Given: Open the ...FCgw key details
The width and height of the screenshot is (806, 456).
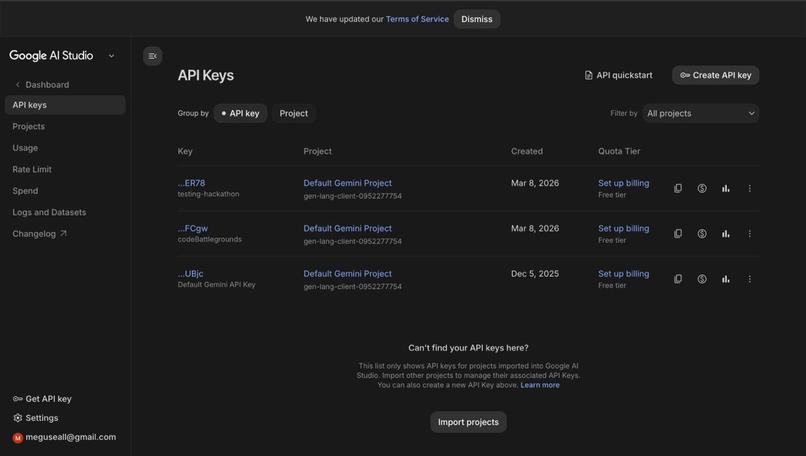Looking at the screenshot, I should pos(193,228).
